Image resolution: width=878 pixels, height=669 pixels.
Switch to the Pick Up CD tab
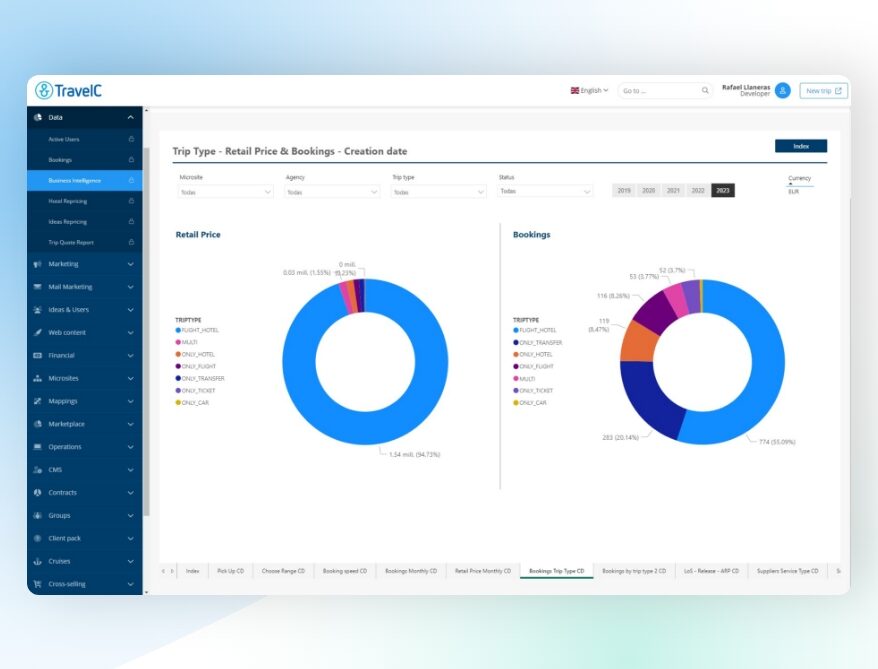click(x=230, y=571)
